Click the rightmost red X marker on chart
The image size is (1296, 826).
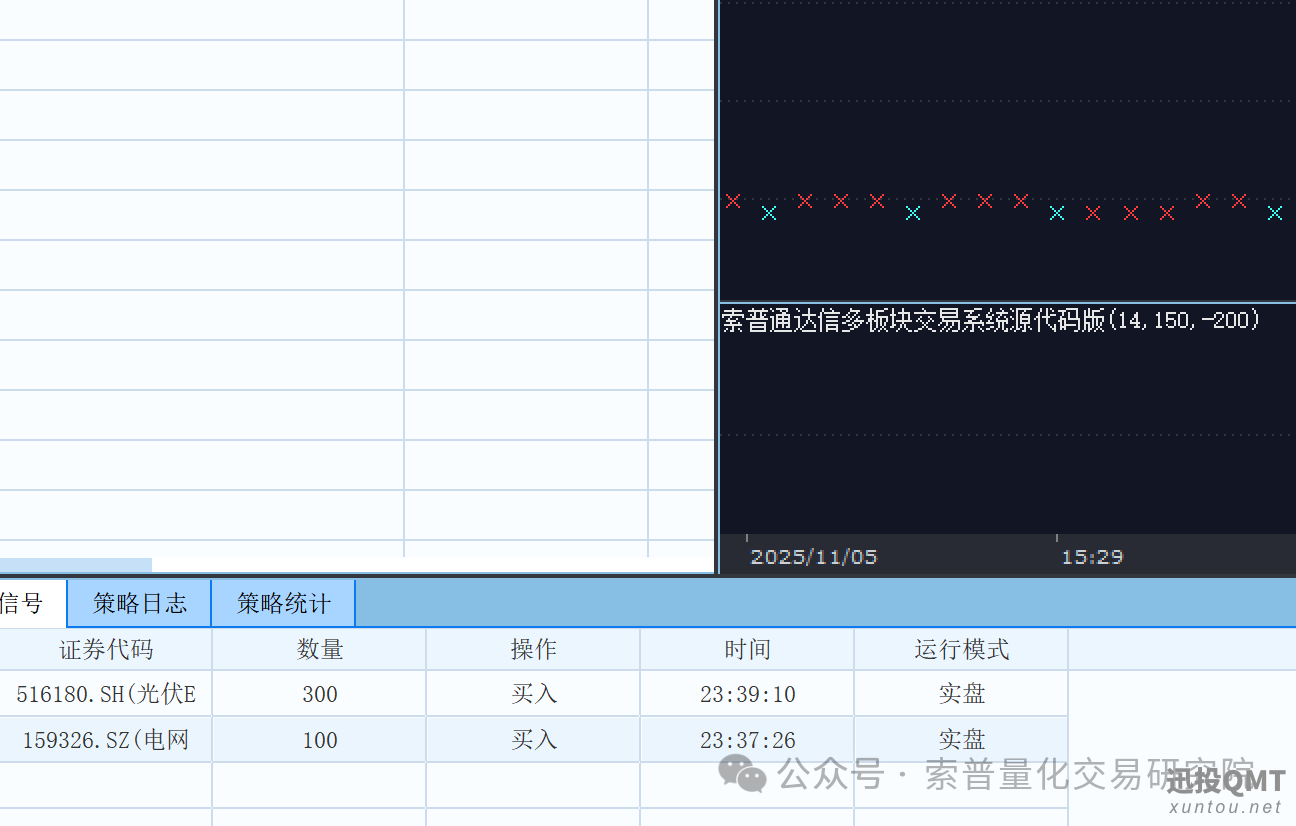click(1238, 200)
